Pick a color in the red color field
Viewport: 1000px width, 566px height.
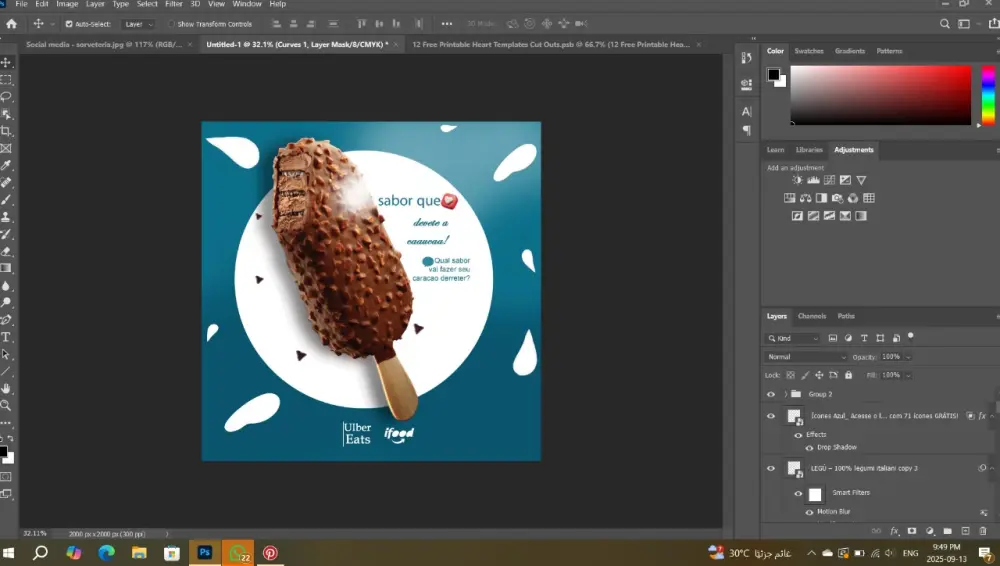[881, 95]
